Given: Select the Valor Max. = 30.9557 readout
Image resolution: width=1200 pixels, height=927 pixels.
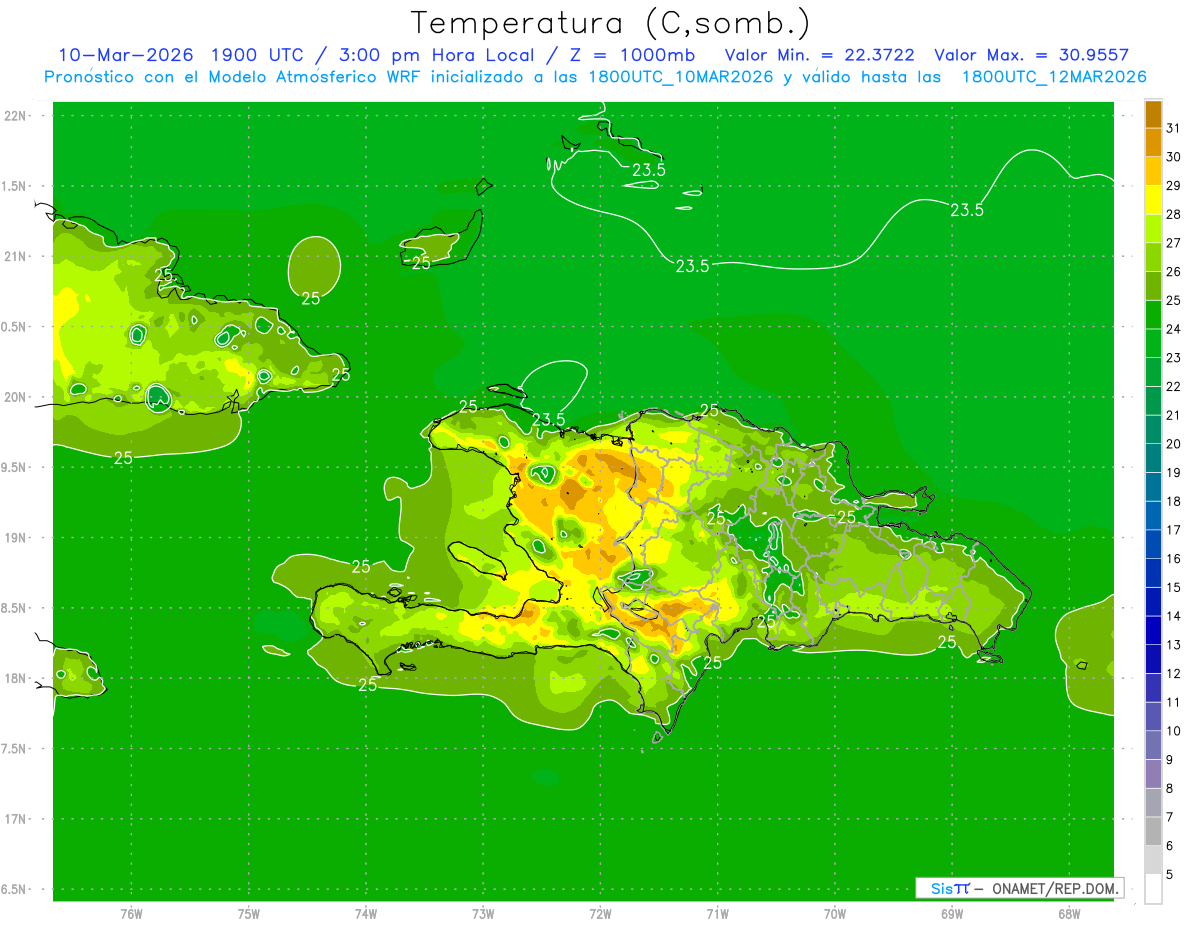Looking at the screenshot, I should click(x=1031, y=55).
